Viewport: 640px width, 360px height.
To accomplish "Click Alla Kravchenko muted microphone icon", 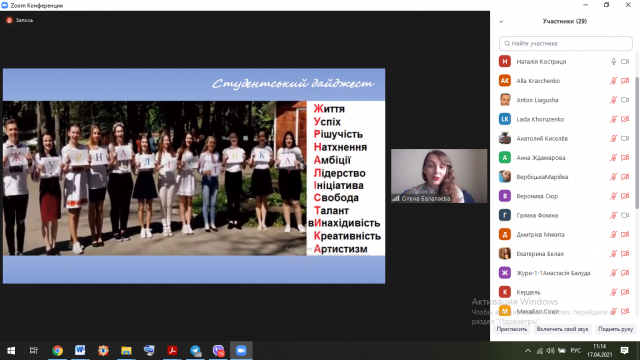I will pyautogui.click(x=613, y=81).
